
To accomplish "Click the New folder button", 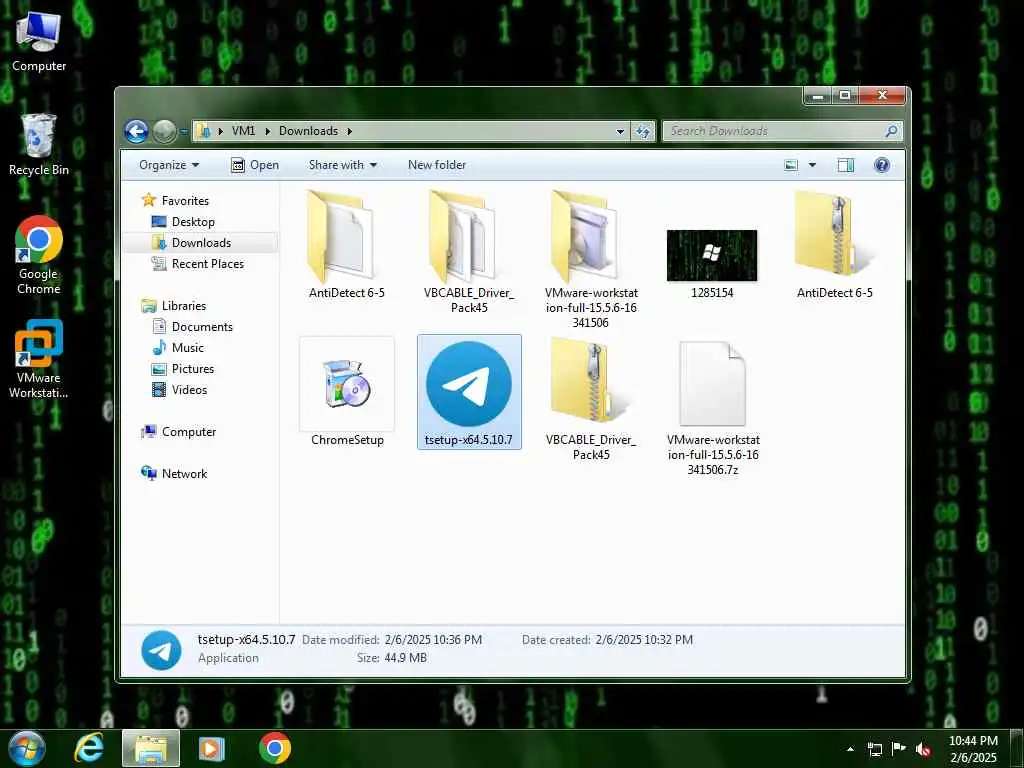I will 437,165.
